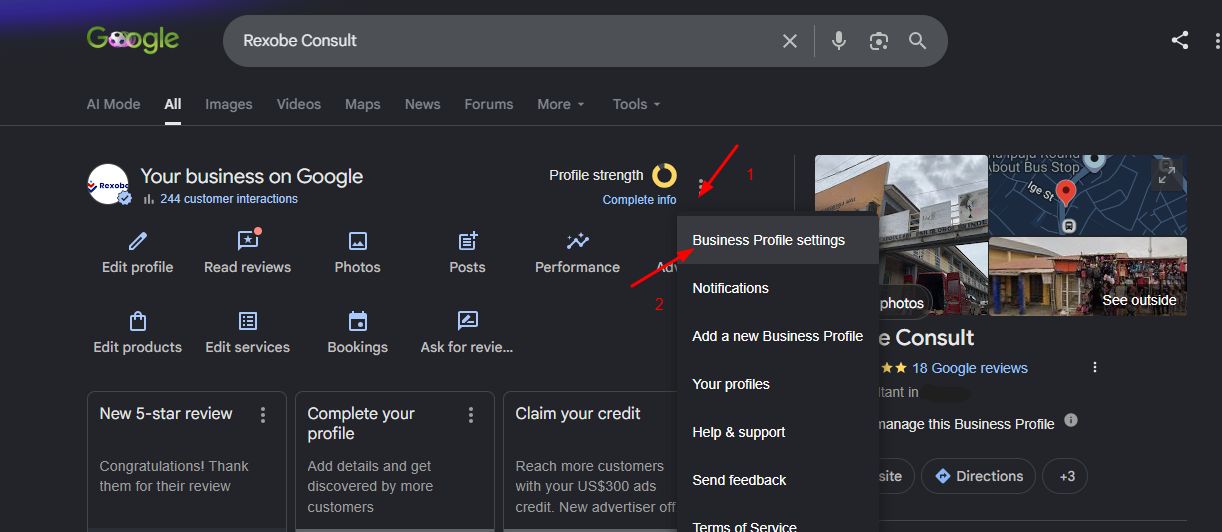1222x532 pixels.
Task: Click three-dot menu next to Google reviews
Action: coord(1095,367)
